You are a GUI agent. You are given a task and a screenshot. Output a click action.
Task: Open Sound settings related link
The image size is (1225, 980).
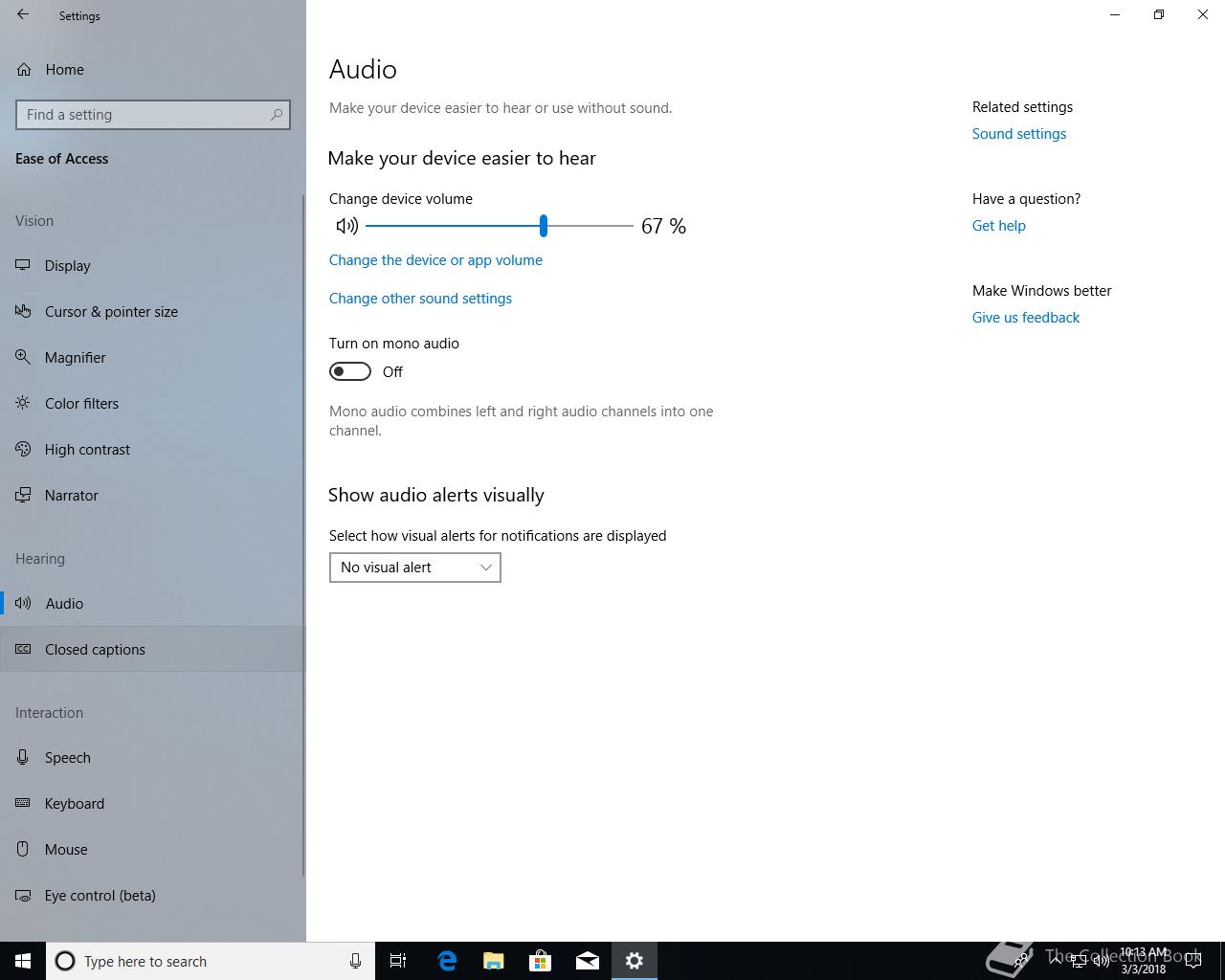click(1019, 134)
